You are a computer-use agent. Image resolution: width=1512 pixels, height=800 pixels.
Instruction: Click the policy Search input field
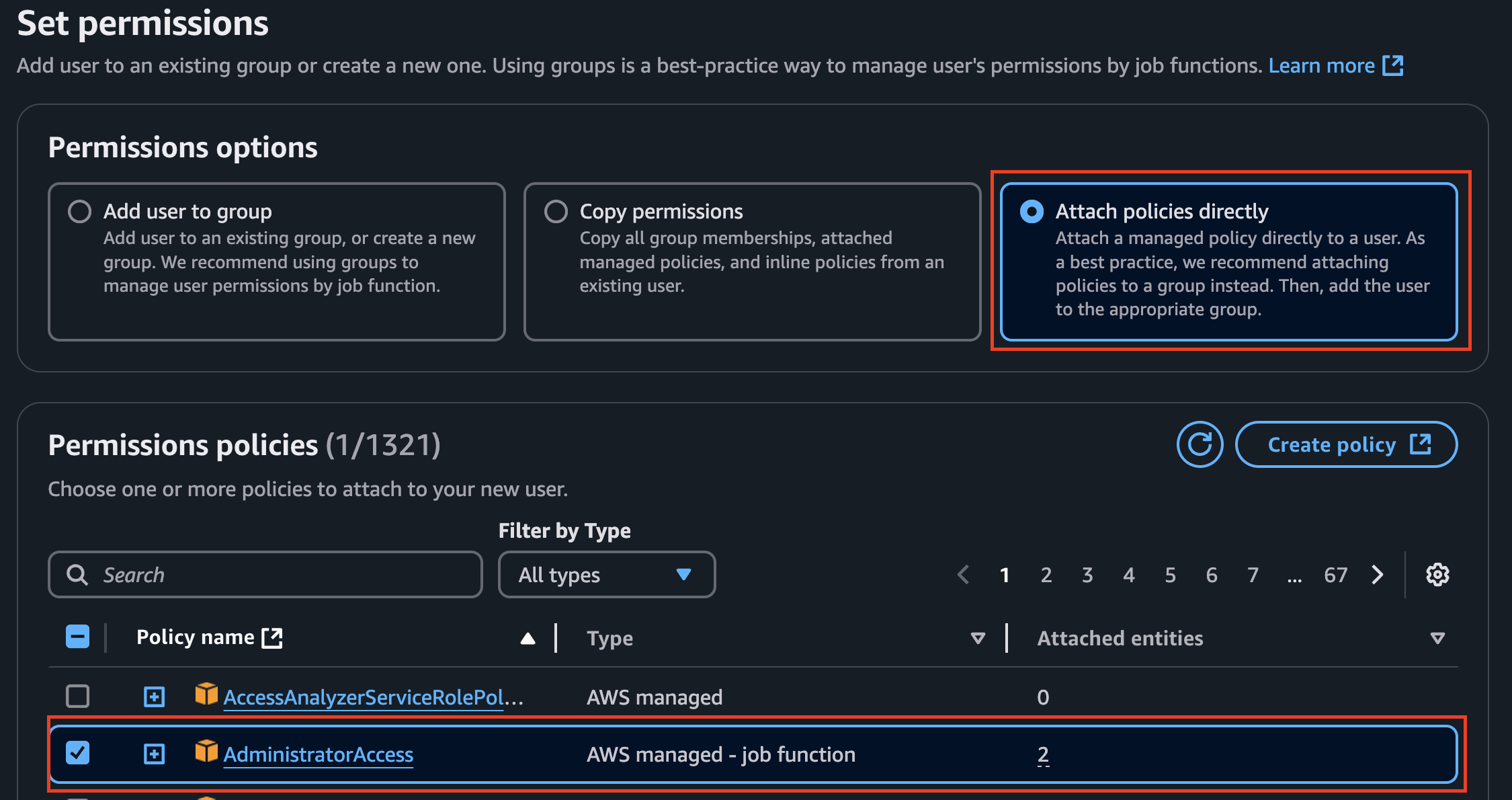click(265, 575)
